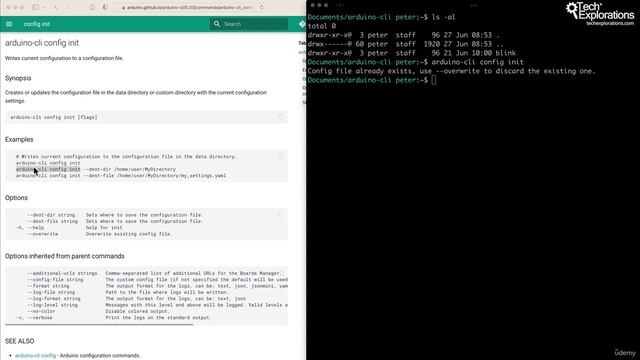Copy the synopsis code block with copy icon
This screenshot has height=360, width=640.
tap(280, 117)
